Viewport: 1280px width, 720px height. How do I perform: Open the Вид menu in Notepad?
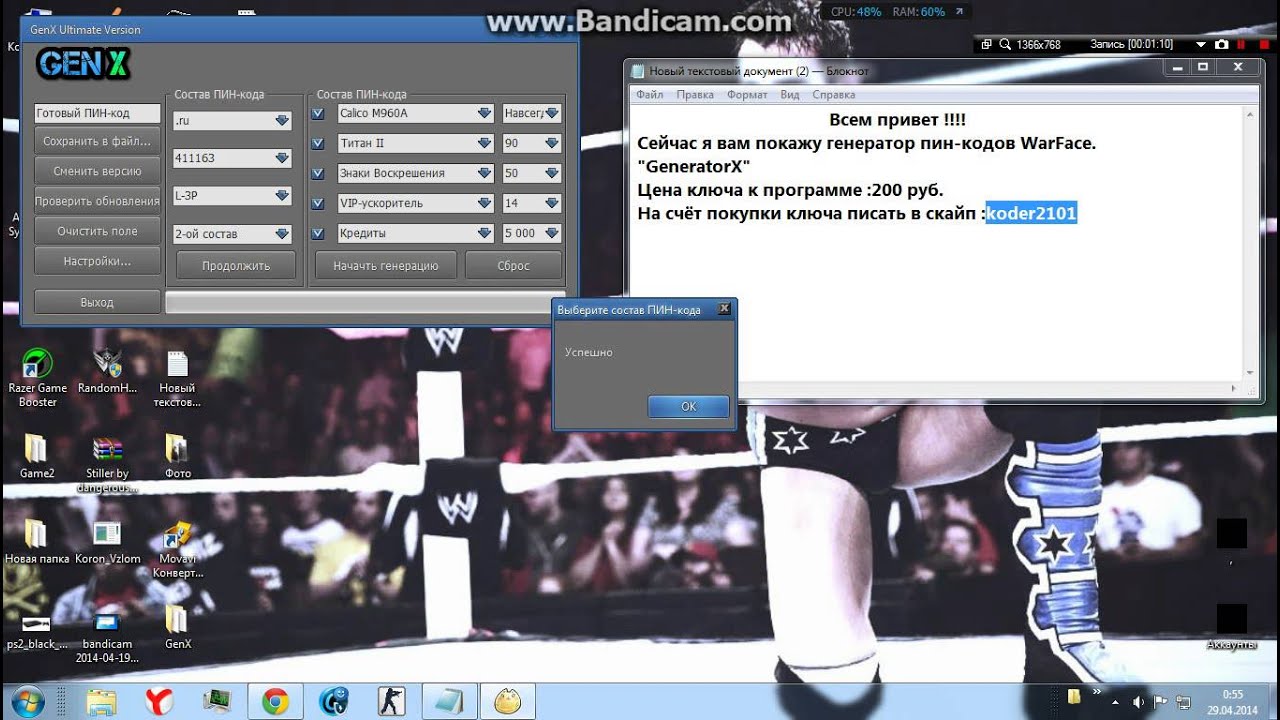[790, 95]
